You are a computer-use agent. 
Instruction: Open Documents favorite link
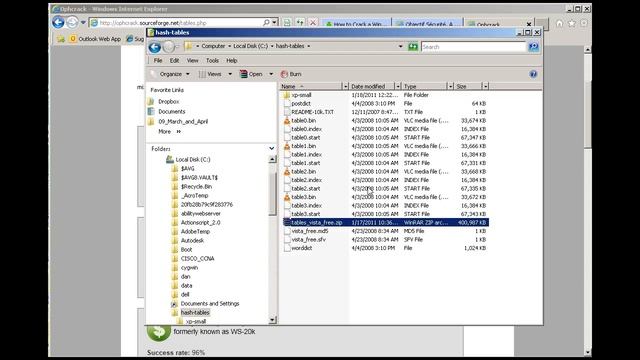[171, 111]
